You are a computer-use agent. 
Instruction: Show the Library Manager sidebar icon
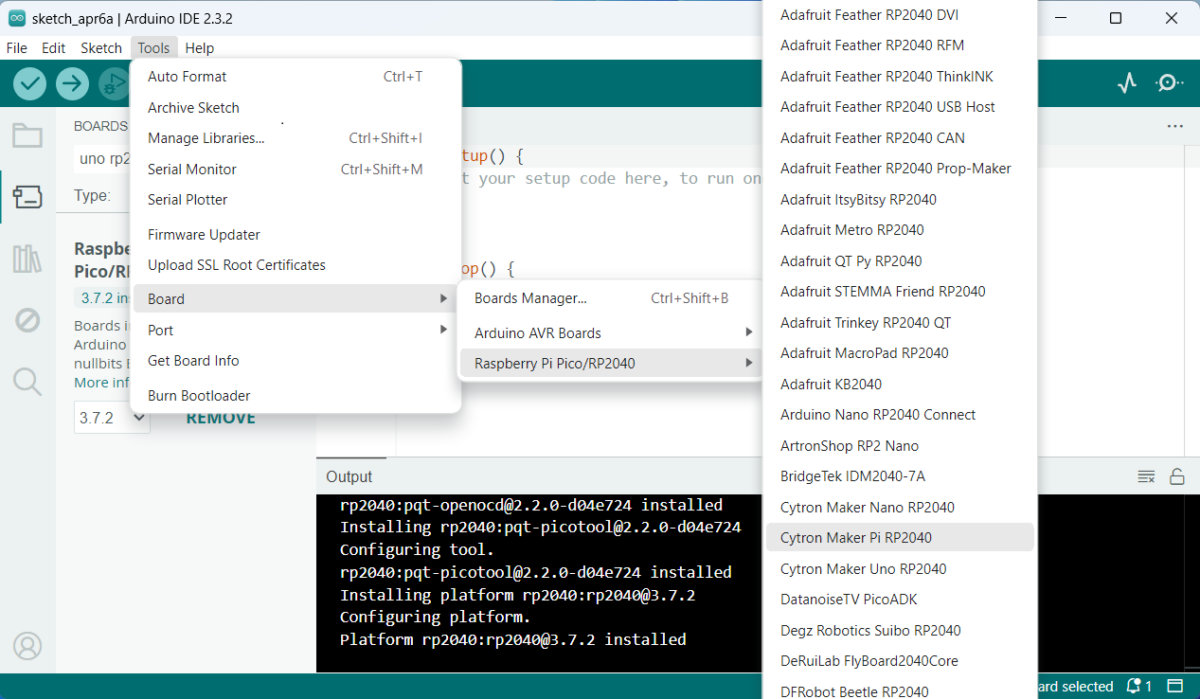[27, 259]
